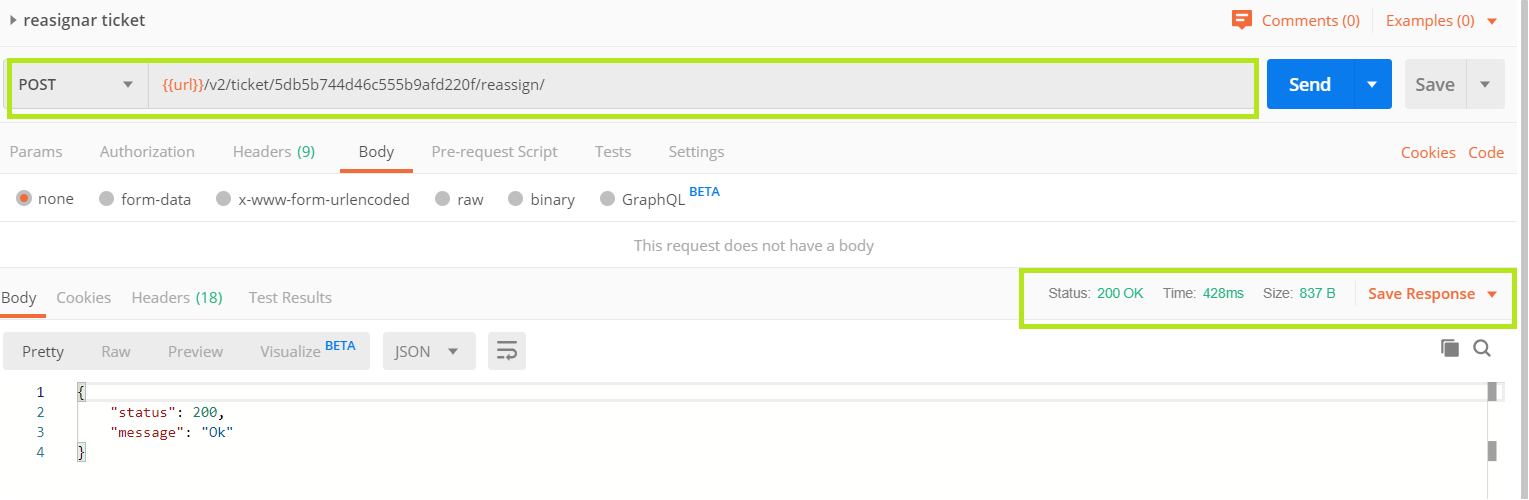The width and height of the screenshot is (1529, 500).
Task: Copy response with the copy icon
Action: click(x=1450, y=348)
